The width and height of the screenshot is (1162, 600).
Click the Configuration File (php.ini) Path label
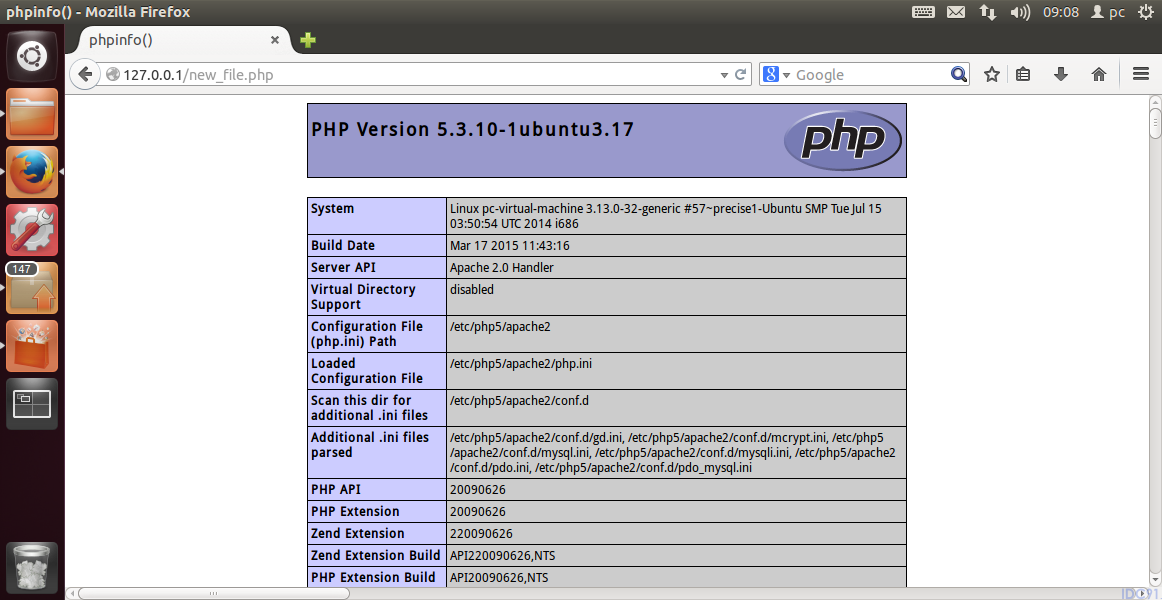coord(367,334)
